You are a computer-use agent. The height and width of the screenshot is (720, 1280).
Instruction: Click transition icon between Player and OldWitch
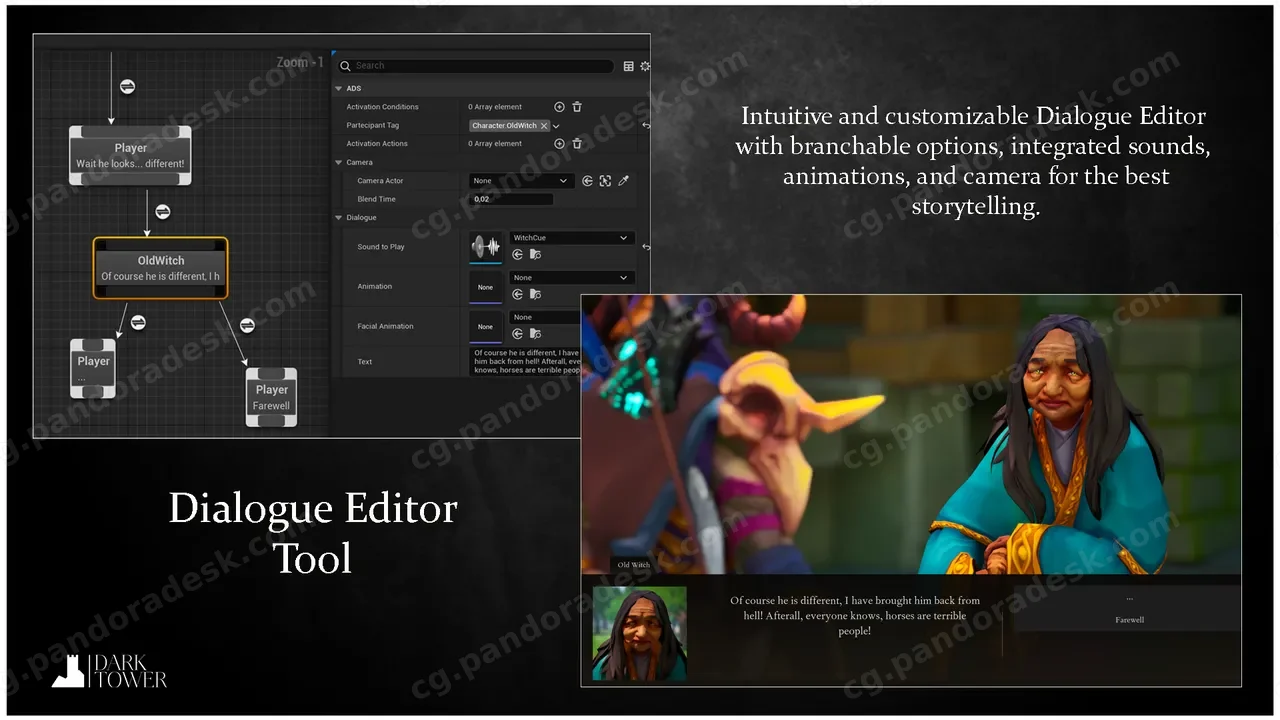tap(163, 212)
